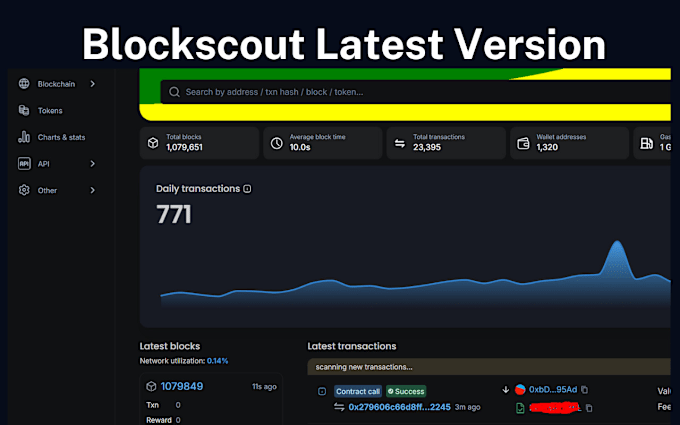The height and width of the screenshot is (425, 680).
Task: Click the Total blocks cube icon
Action: click(153, 143)
